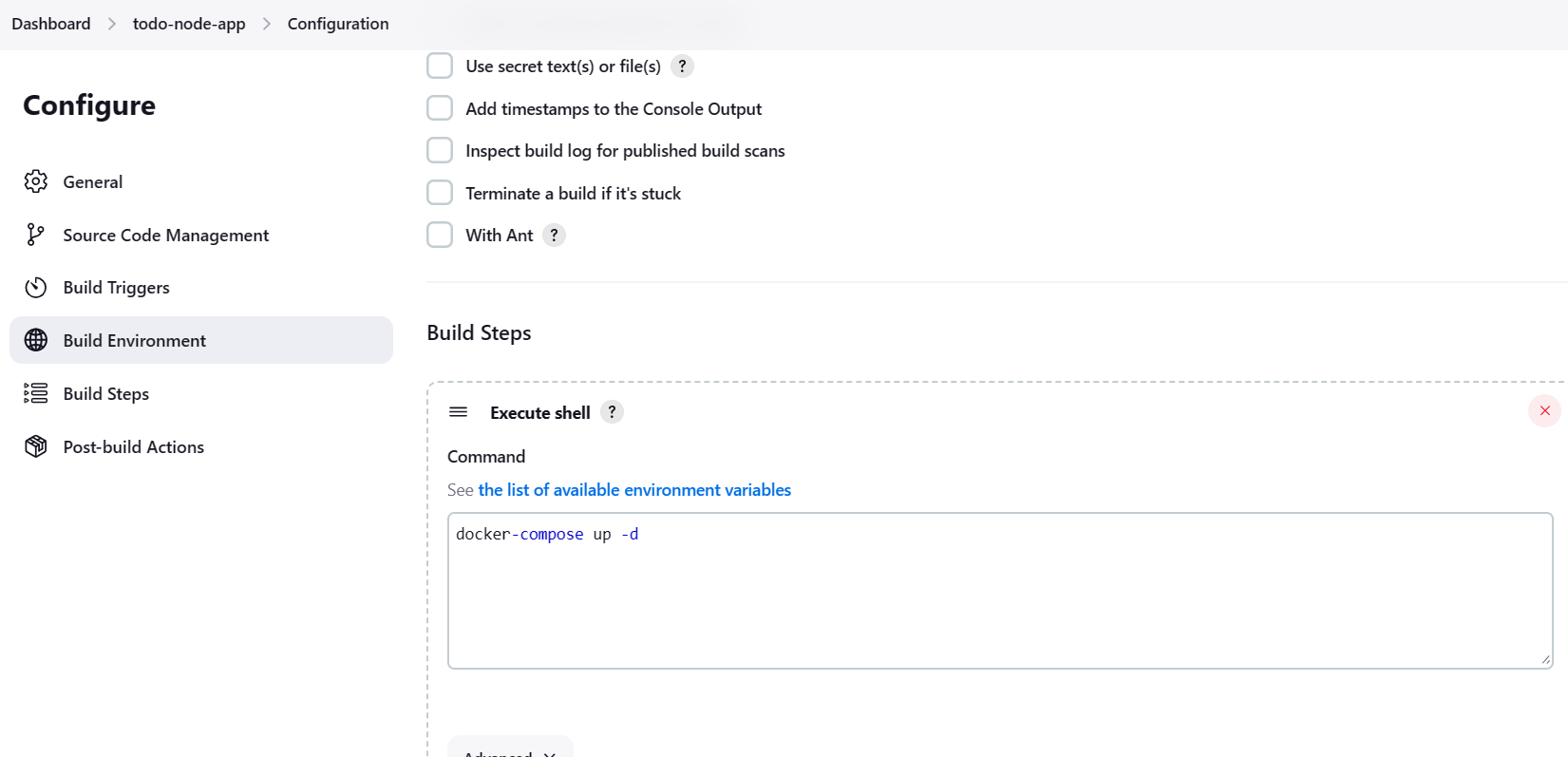Image resolution: width=1568 pixels, height=757 pixels.
Task: Click the Post-build Actions package icon
Action: coord(36,446)
